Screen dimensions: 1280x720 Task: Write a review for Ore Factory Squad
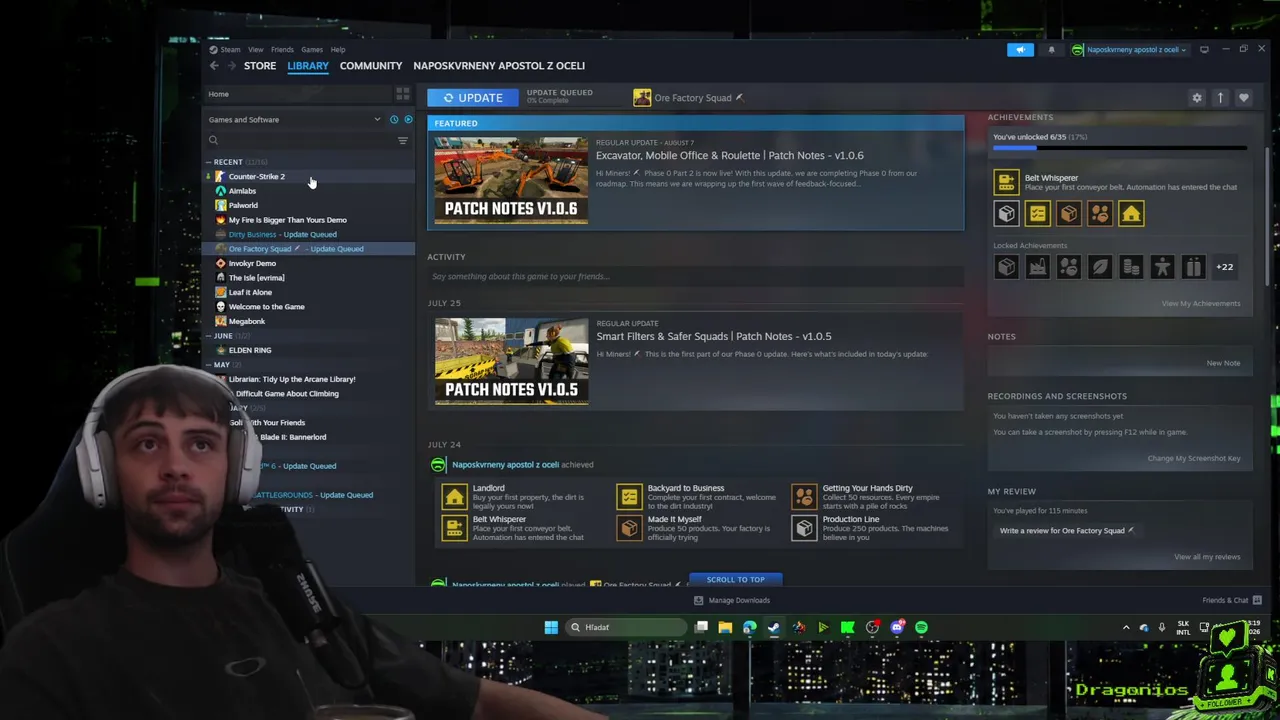[1066, 531]
